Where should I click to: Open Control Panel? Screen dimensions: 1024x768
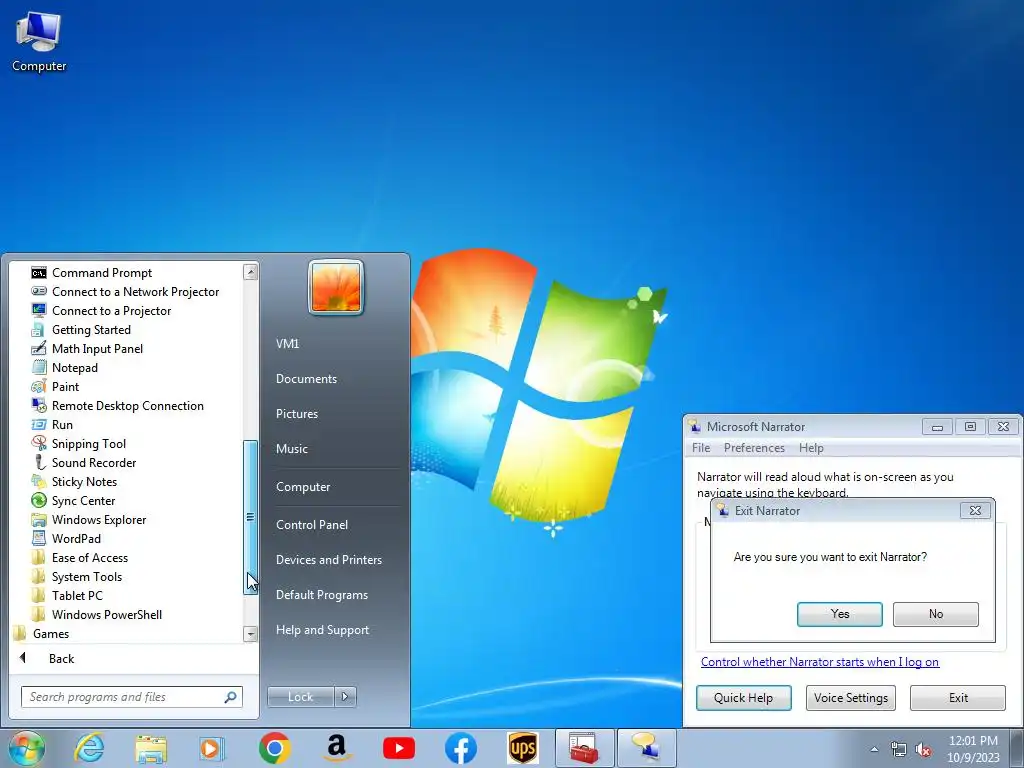click(312, 524)
